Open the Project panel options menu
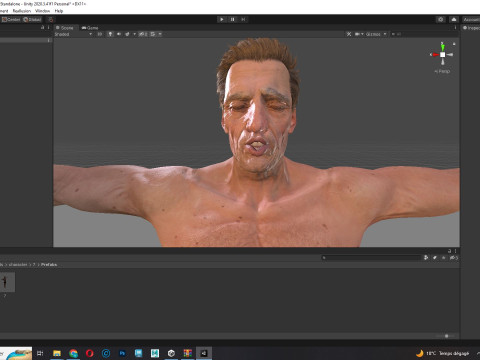This screenshot has width=480, height=360. 455,251
